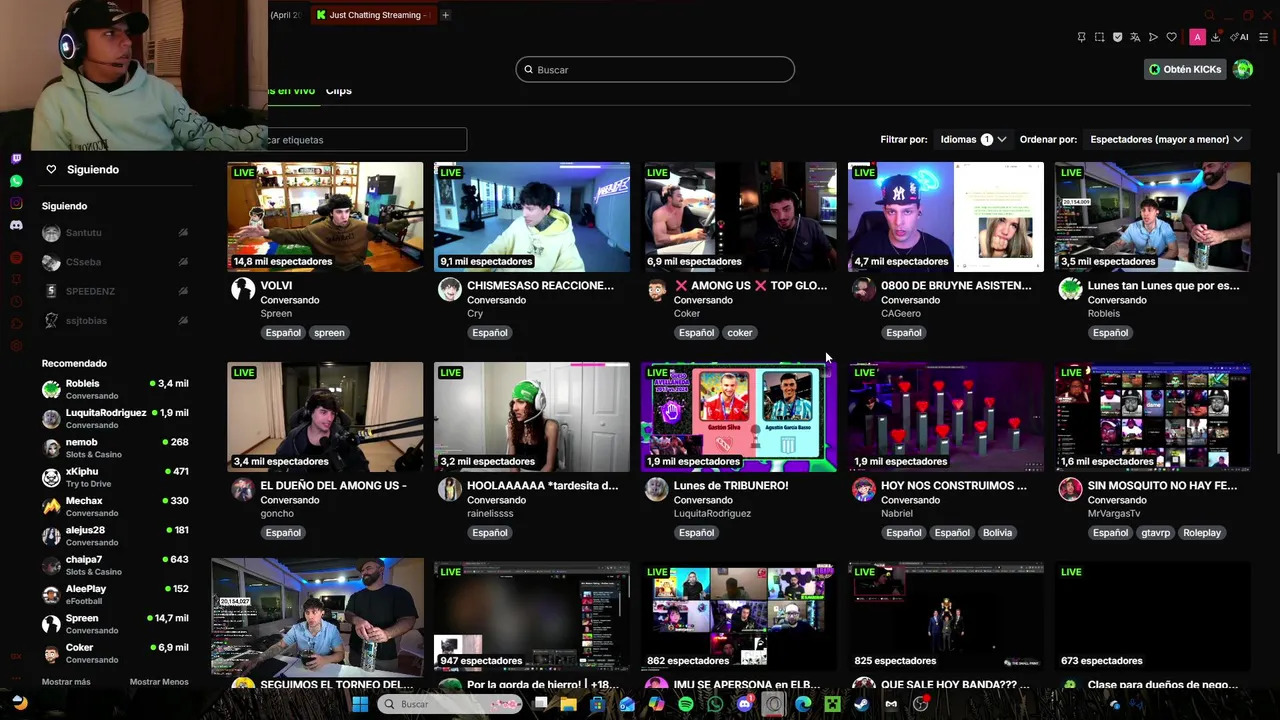Image resolution: width=1280 pixels, height=720 pixels.
Task: Click the HOY NOS CONSTRUIMOS stream title
Action: (x=954, y=485)
